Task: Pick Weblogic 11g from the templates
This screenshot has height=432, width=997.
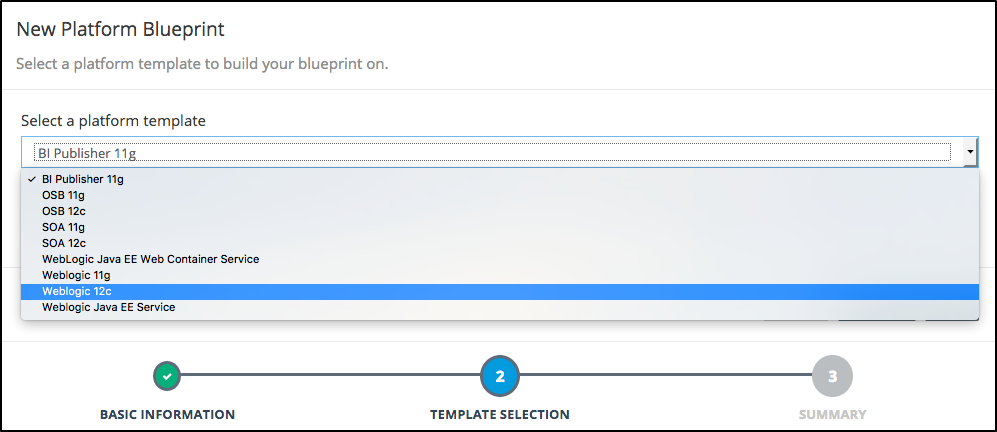Action: [76, 275]
